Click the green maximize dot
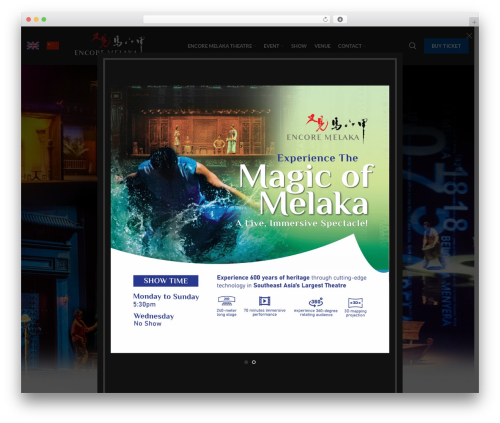The width and height of the screenshot is (500, 423). tap(44, 20)
